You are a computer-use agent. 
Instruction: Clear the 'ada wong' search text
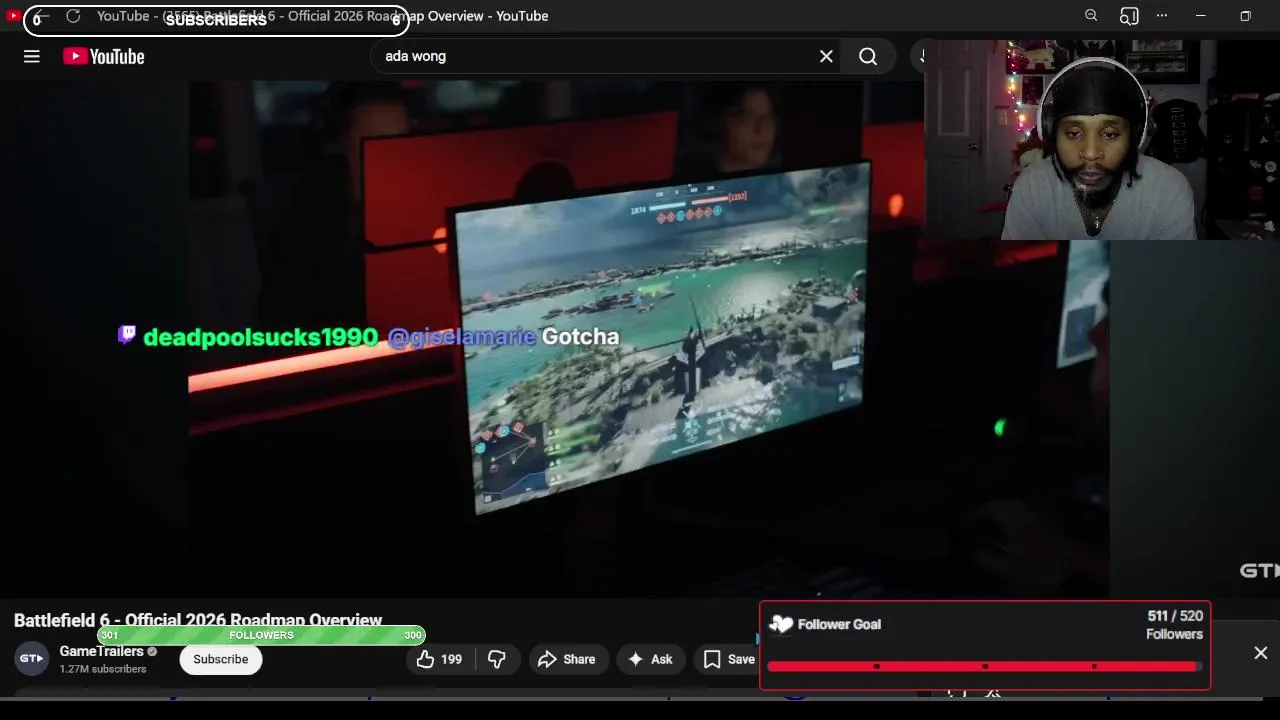coord(826,57)
